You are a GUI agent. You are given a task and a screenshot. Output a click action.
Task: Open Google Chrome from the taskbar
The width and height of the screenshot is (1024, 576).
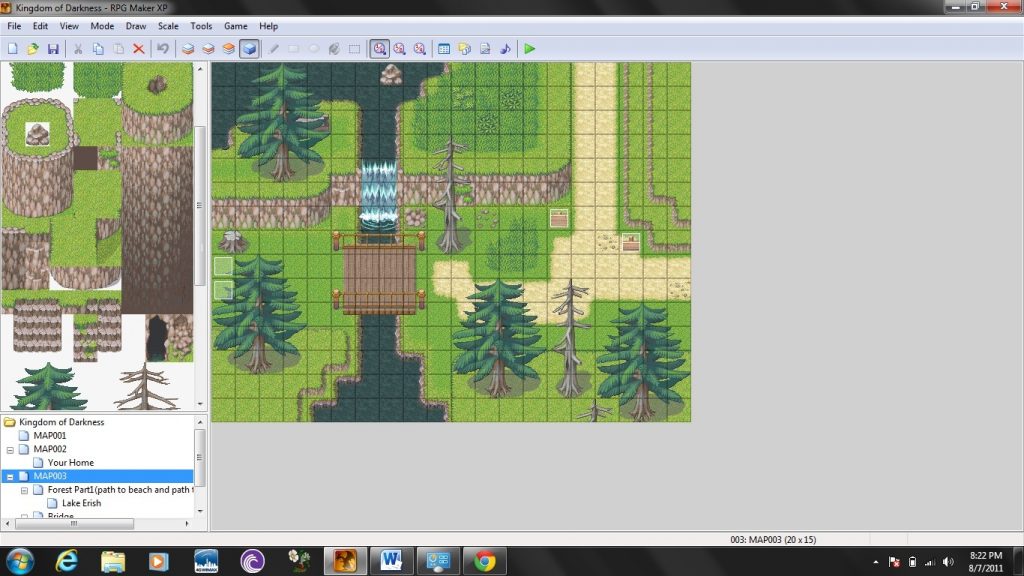(x=485, y=561)
